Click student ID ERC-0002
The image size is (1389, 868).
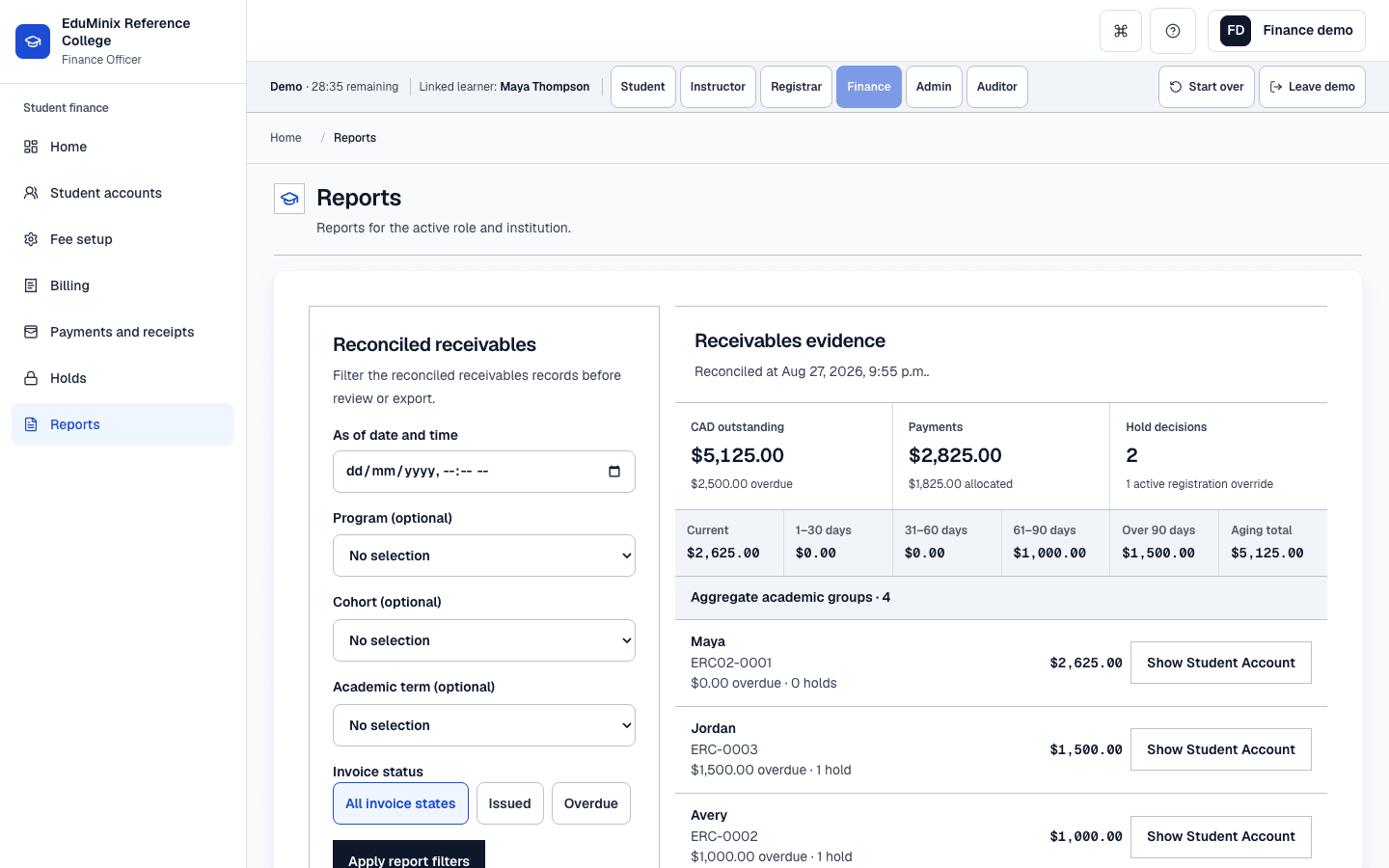point(724,836)
